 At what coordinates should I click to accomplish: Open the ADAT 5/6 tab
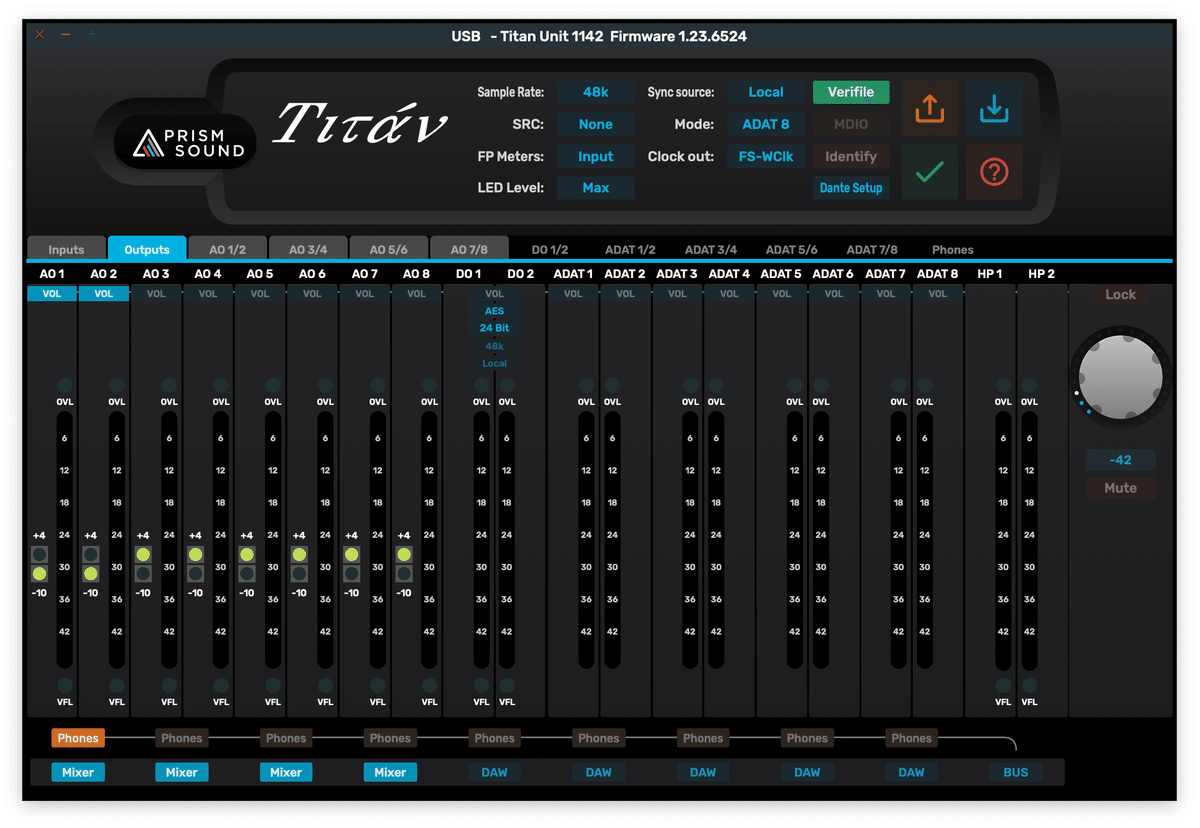791,250
